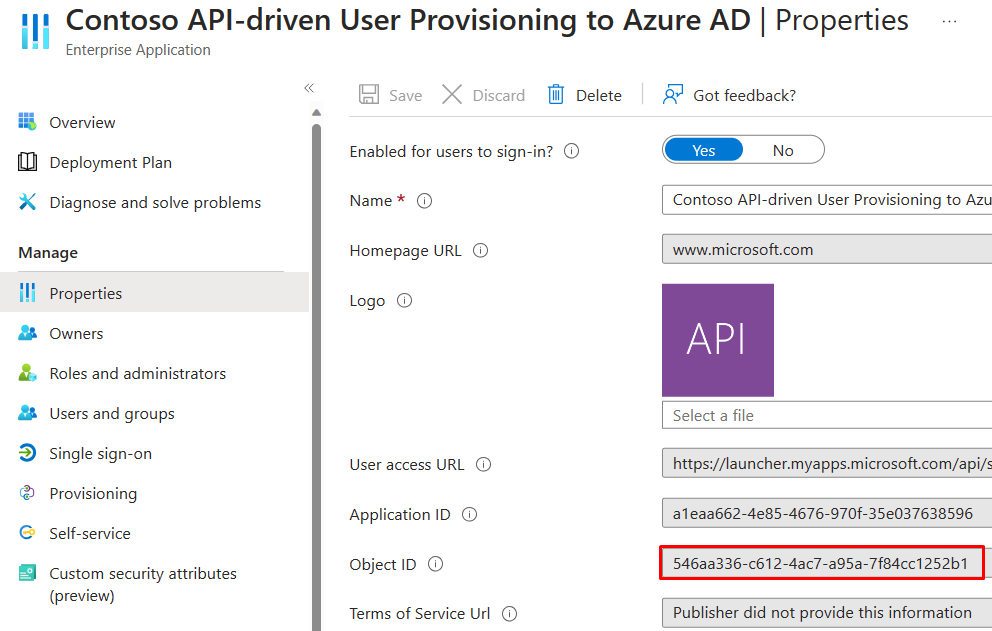Click info icon next to Object ID
The width and height of the screenshot is (992, 631).
click(435, 564)
